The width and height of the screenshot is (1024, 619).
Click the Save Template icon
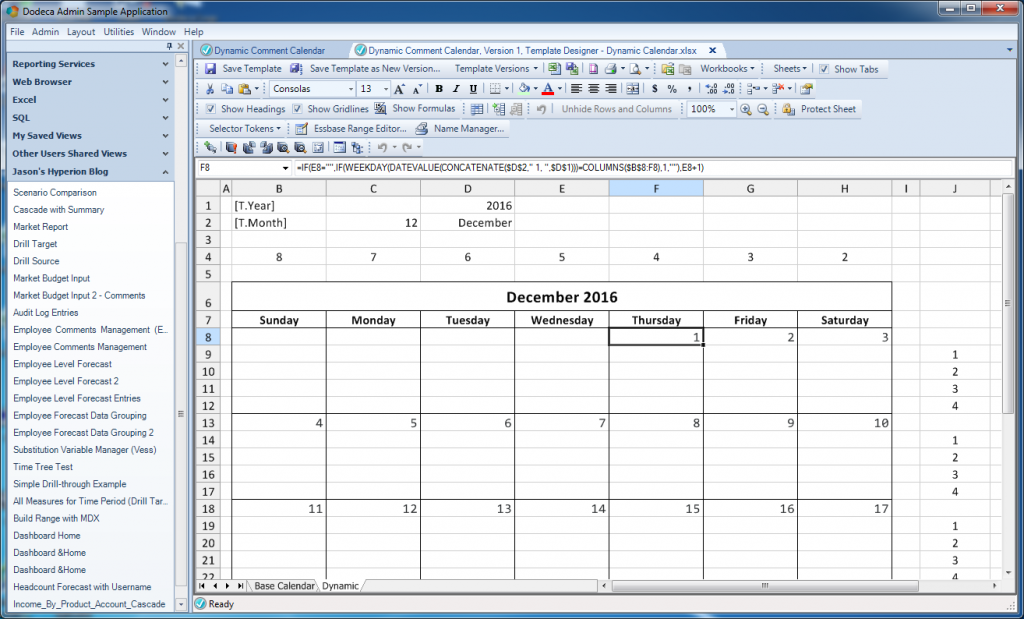click(213, 69)
